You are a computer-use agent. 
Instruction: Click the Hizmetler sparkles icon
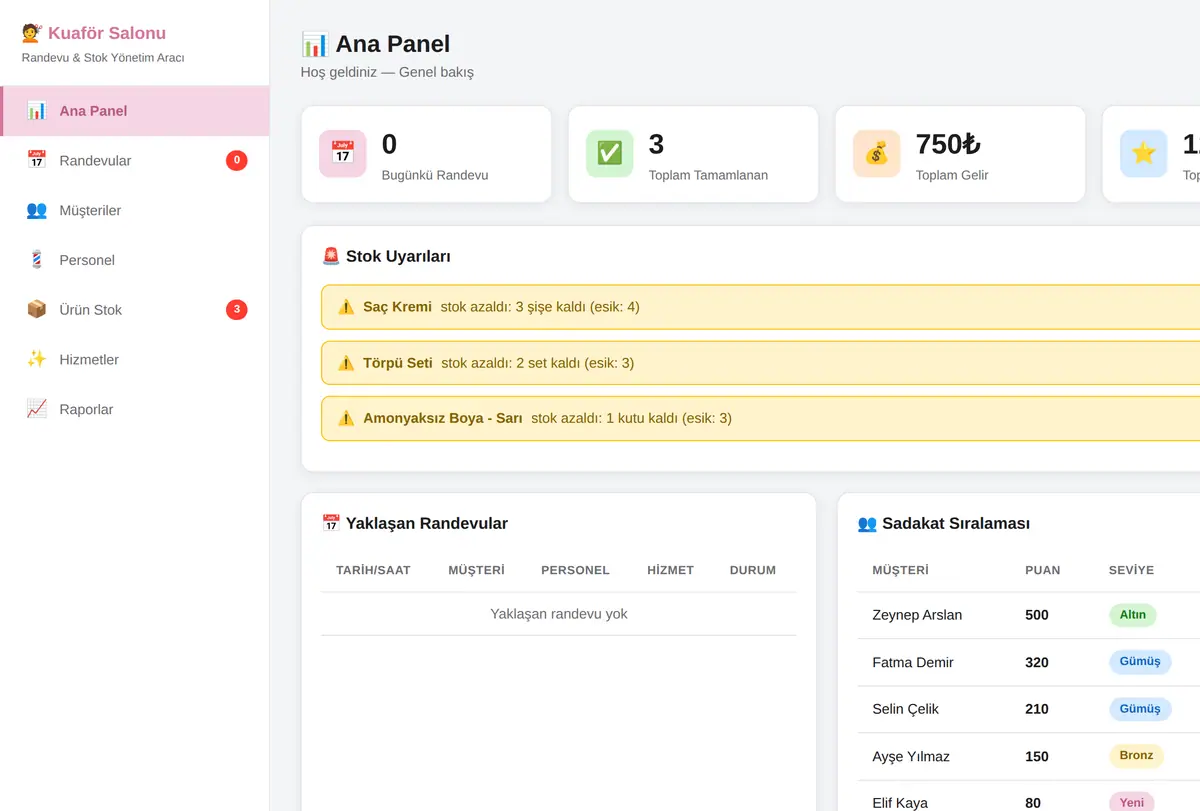37,359
